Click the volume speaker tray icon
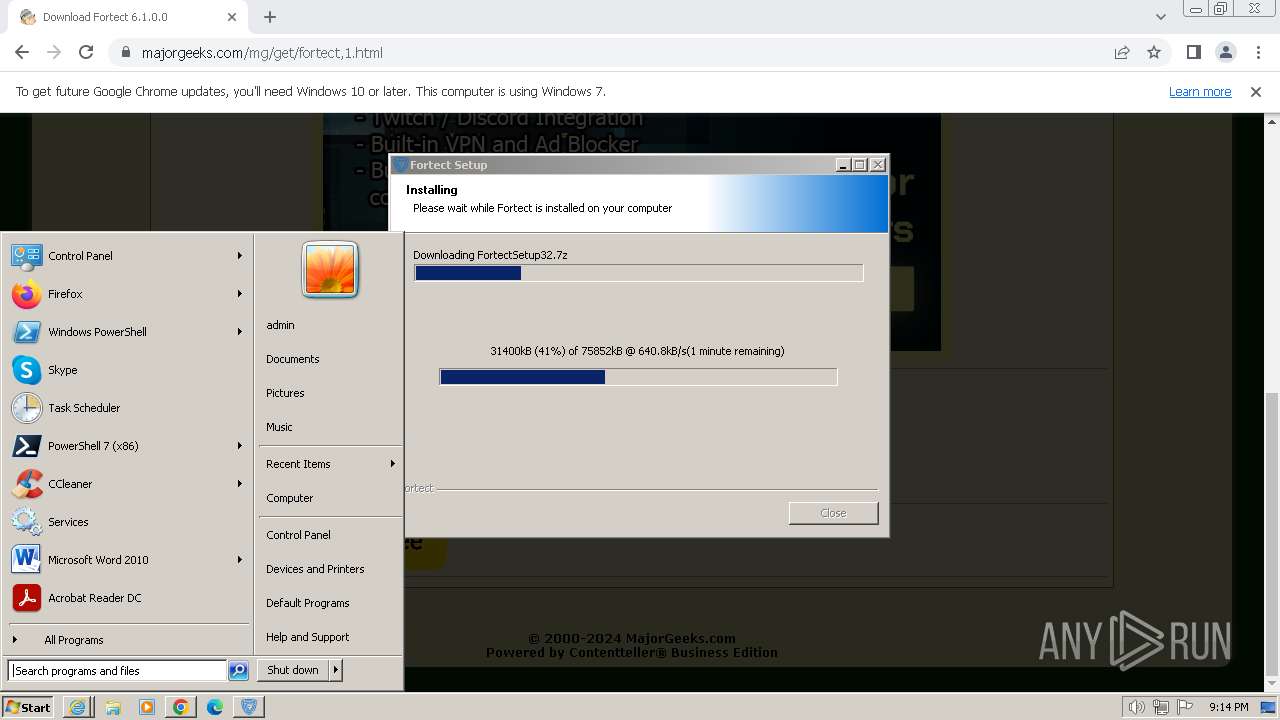 click(x=1136, y=707)
